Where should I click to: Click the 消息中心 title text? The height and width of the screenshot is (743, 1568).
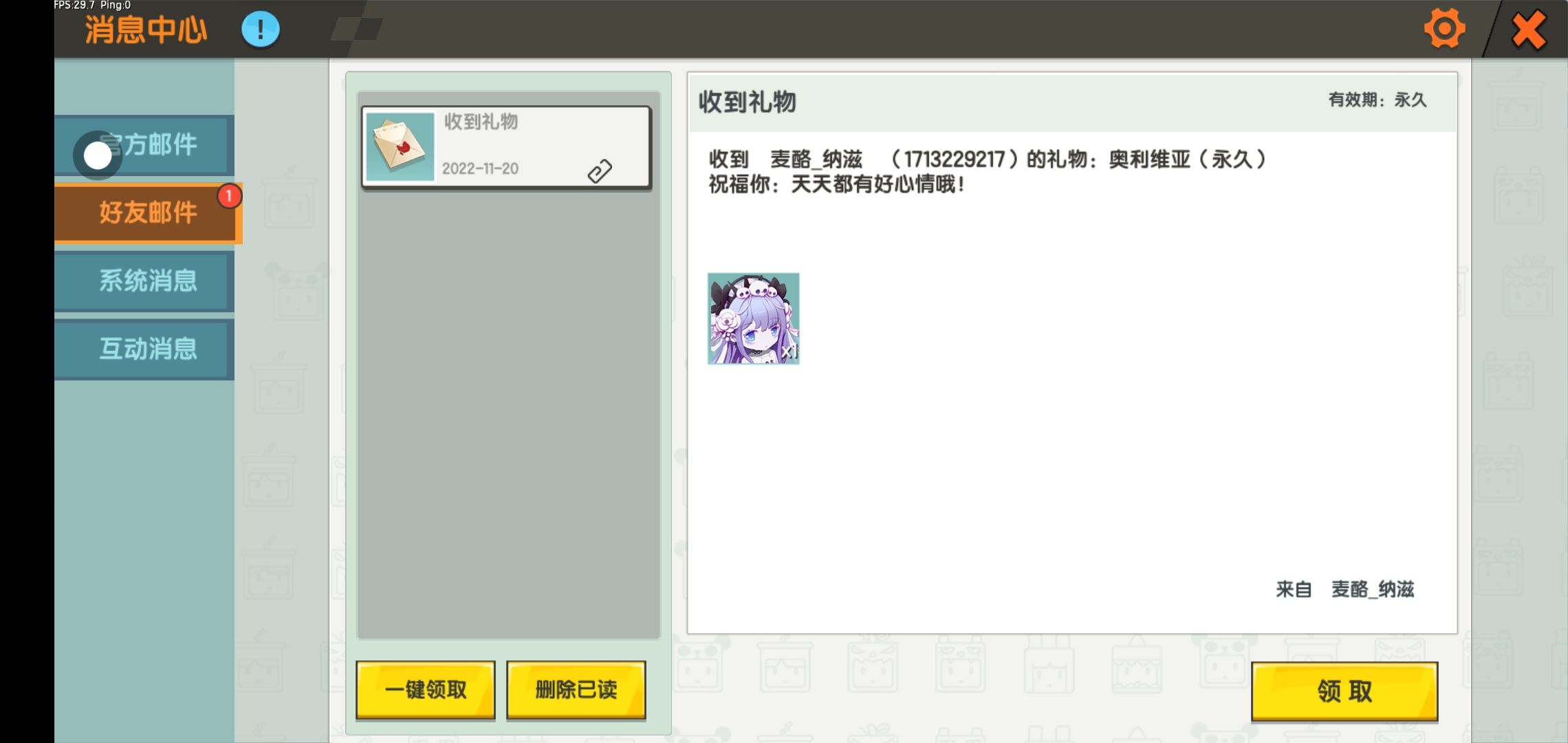(x=146, y=30)
